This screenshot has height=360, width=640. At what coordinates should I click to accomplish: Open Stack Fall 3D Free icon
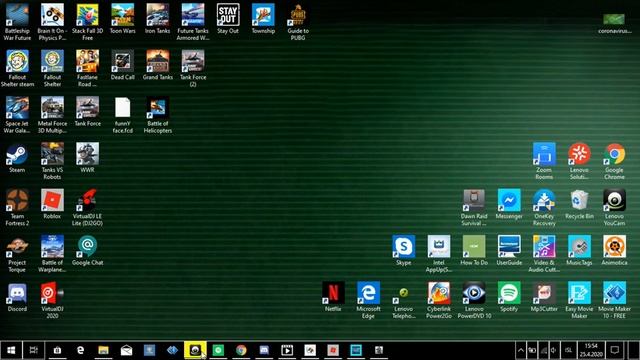[x=87, y=22]
